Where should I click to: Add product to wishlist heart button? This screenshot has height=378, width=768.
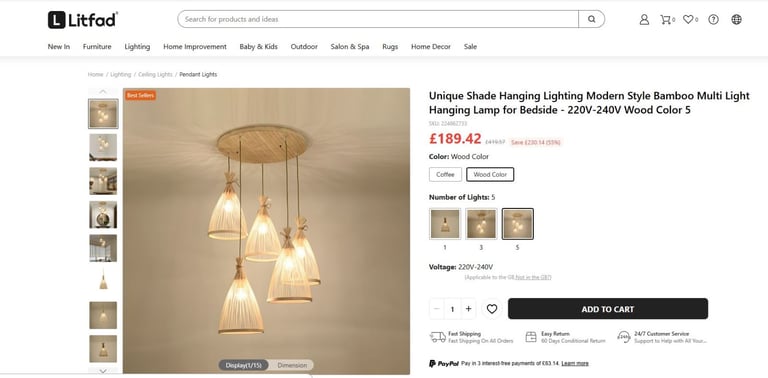click(x=492, y=309)
